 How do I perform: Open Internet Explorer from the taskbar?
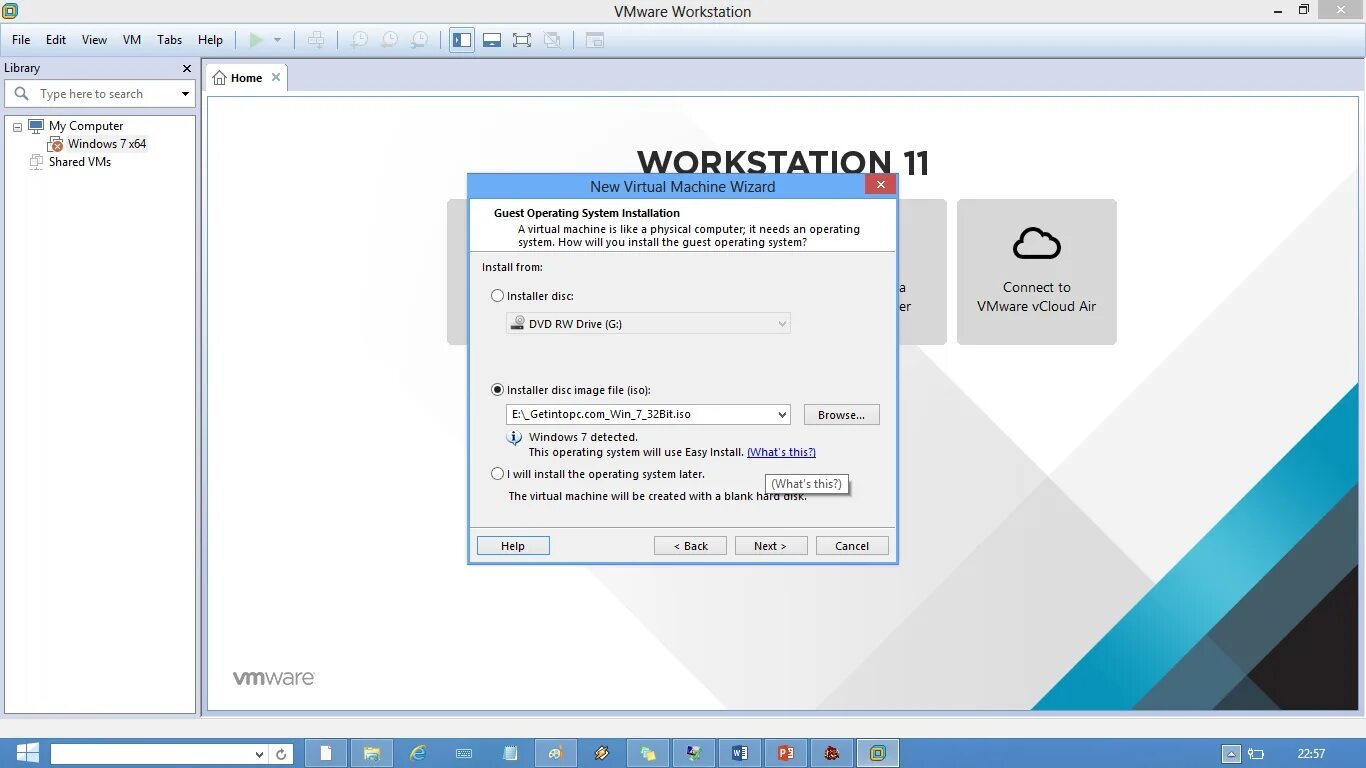point(418,753)
